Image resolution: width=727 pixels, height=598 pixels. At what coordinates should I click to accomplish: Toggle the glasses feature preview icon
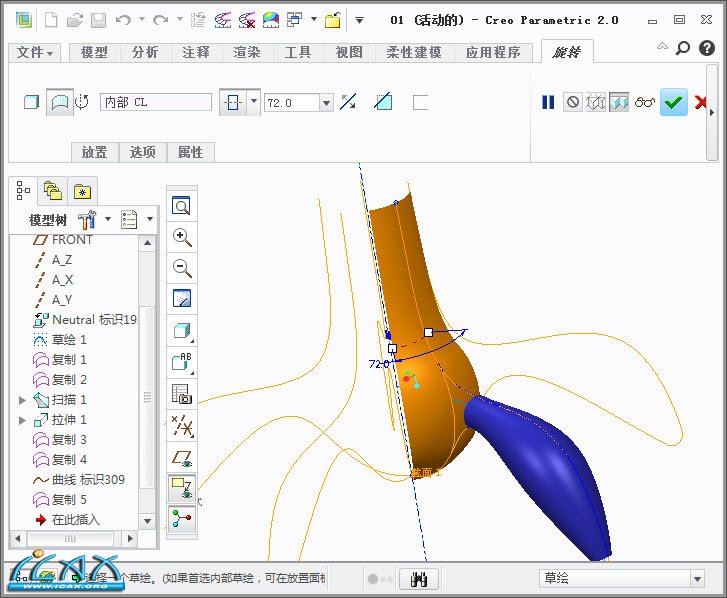(645, 102)
